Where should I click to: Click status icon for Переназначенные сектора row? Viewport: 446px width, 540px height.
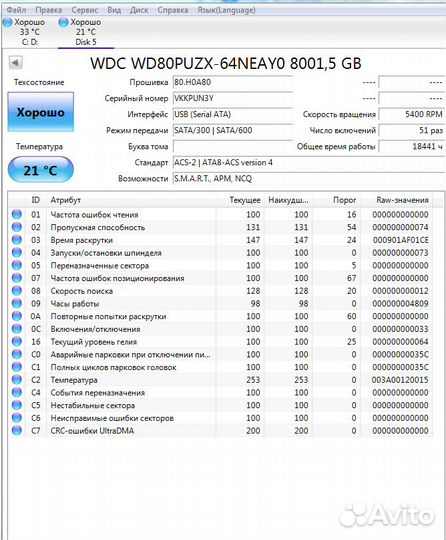[x=17, y=265]
